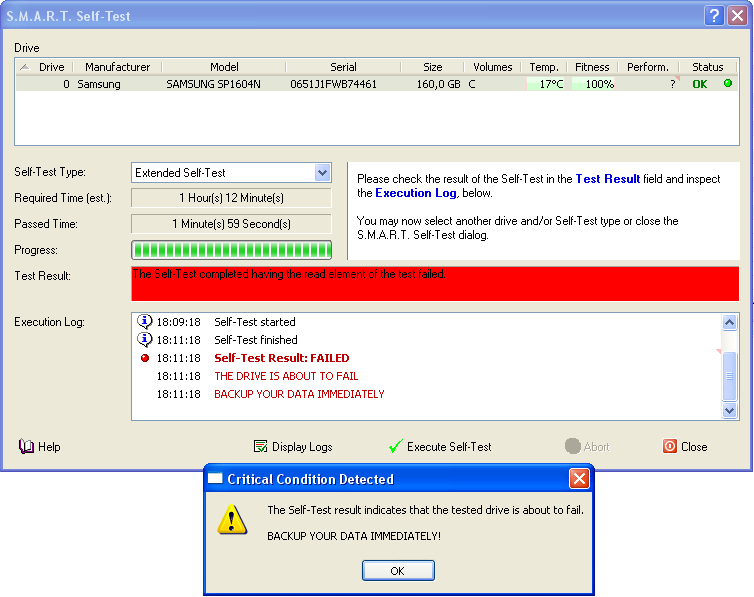Screen dimensions: 754x597
Task: Click the Help book icon
Action: tap(26, 447)
